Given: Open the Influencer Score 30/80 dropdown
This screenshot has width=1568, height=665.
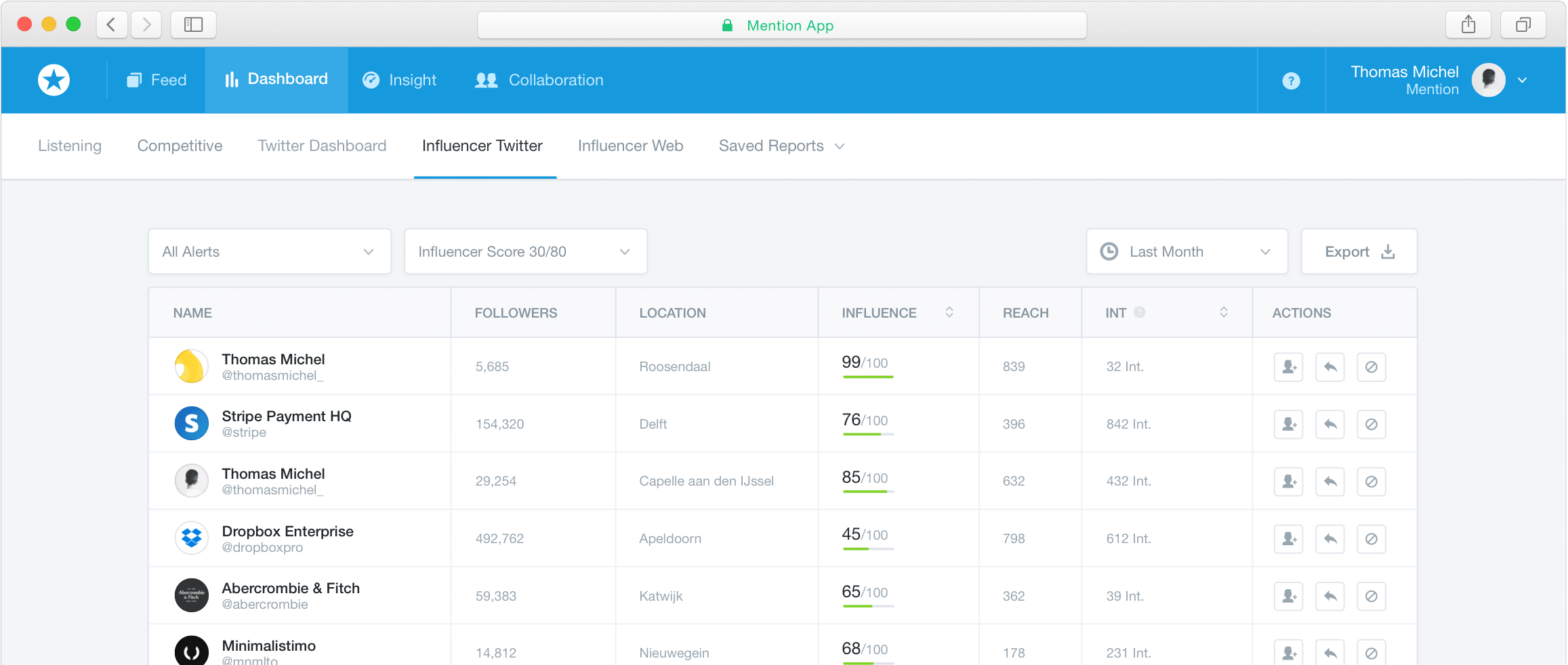Looking at the screenshot, I should pyautogui.click(x=526, y=251).
